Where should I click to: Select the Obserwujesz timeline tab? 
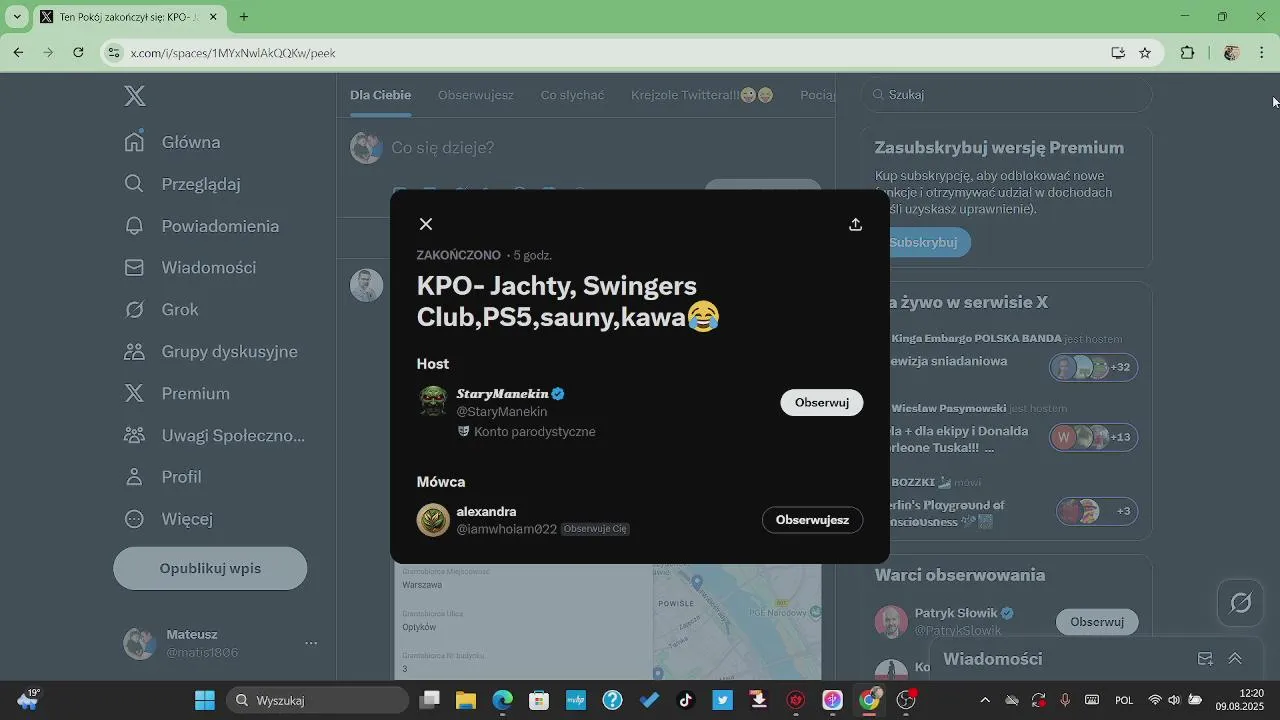click(x=476, y=95)
